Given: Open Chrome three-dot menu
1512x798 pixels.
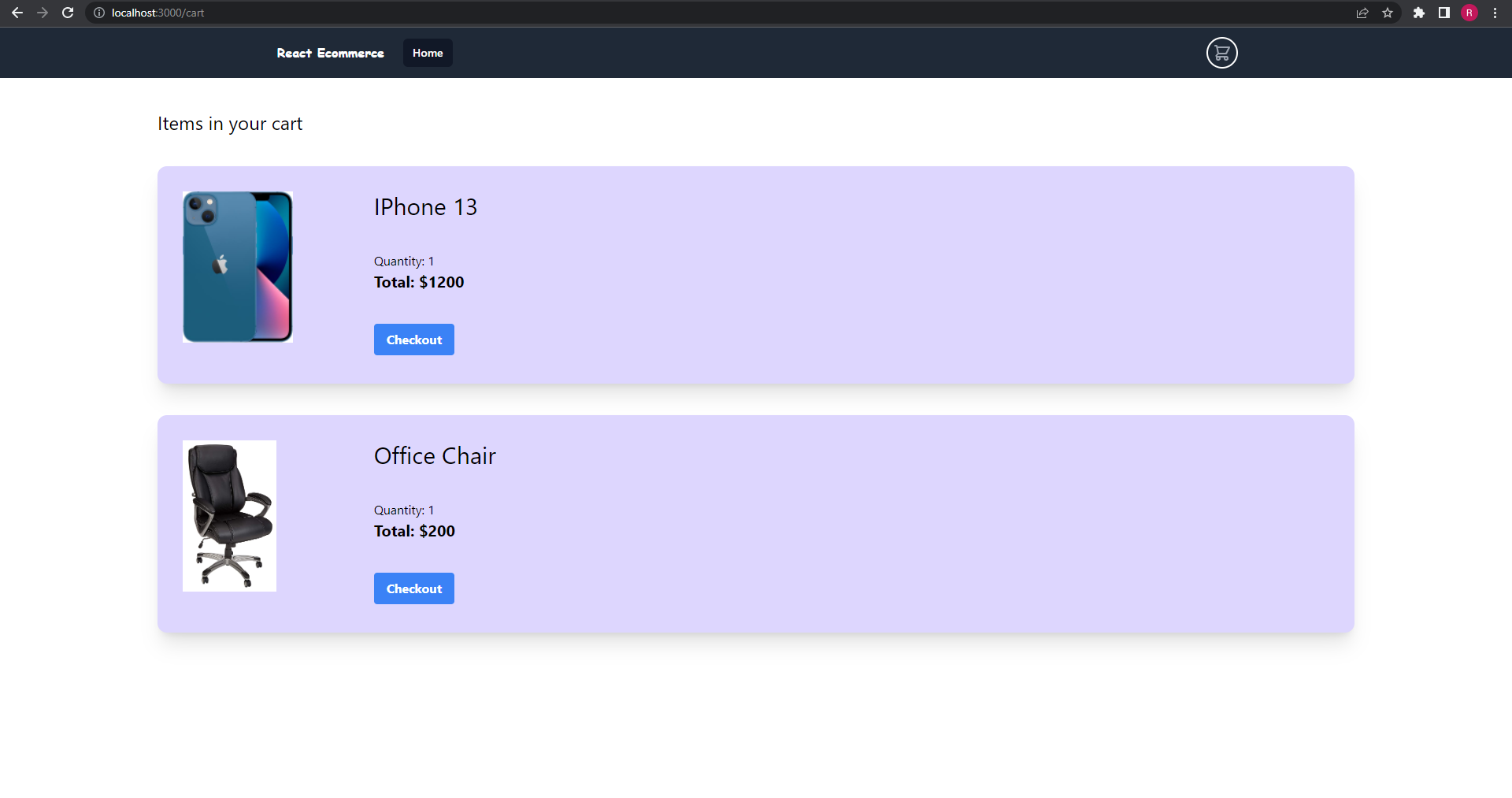Looking at the screenshot, I should (x=1495, y=13).
